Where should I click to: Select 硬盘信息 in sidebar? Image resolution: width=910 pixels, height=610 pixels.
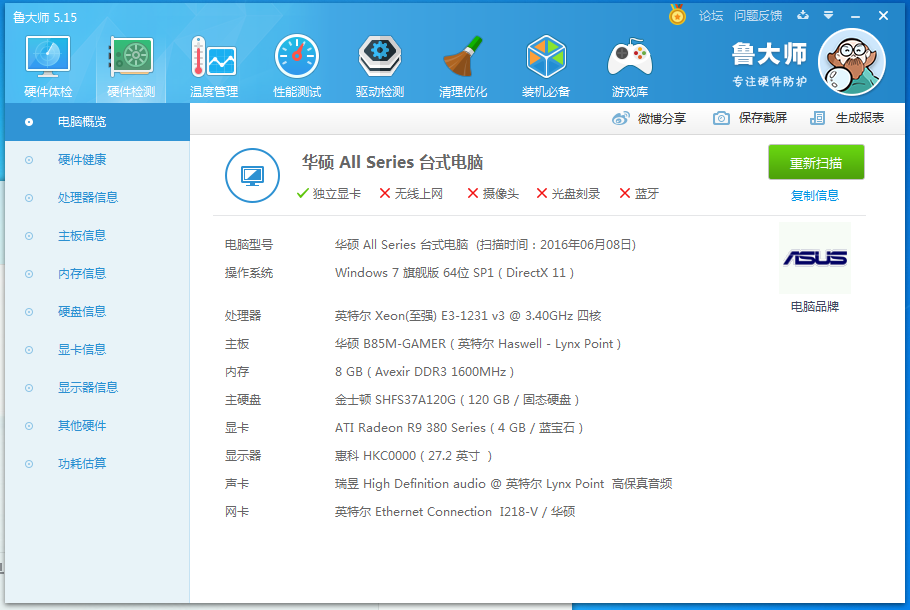(x=98, y=312)
